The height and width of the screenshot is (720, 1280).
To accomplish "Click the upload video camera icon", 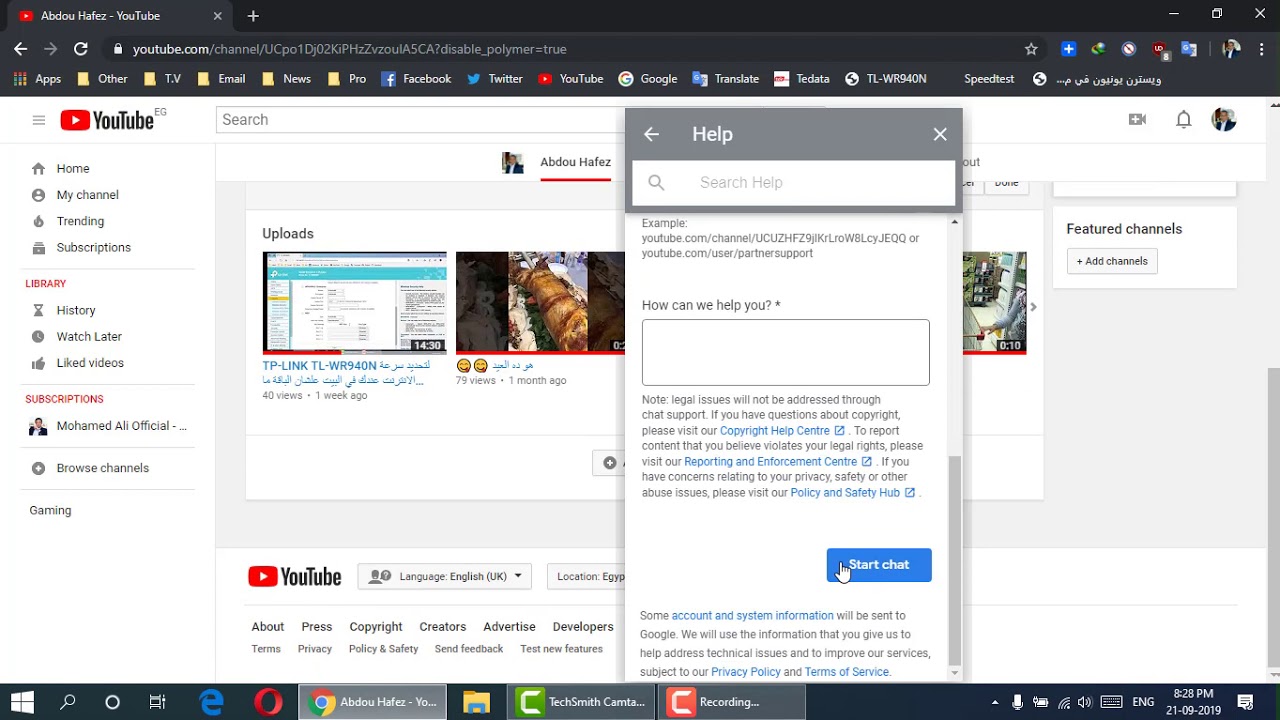I will (1137, 120).
